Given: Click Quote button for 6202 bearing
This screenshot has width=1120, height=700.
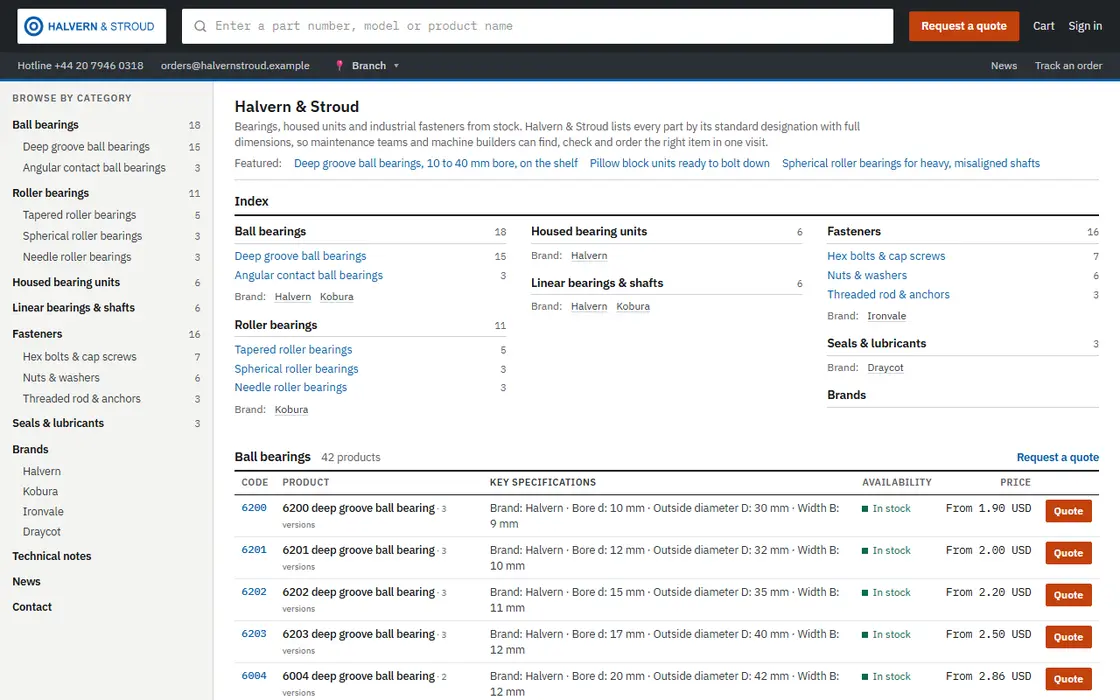Looking at the screenshot, I should (1069, 595).
